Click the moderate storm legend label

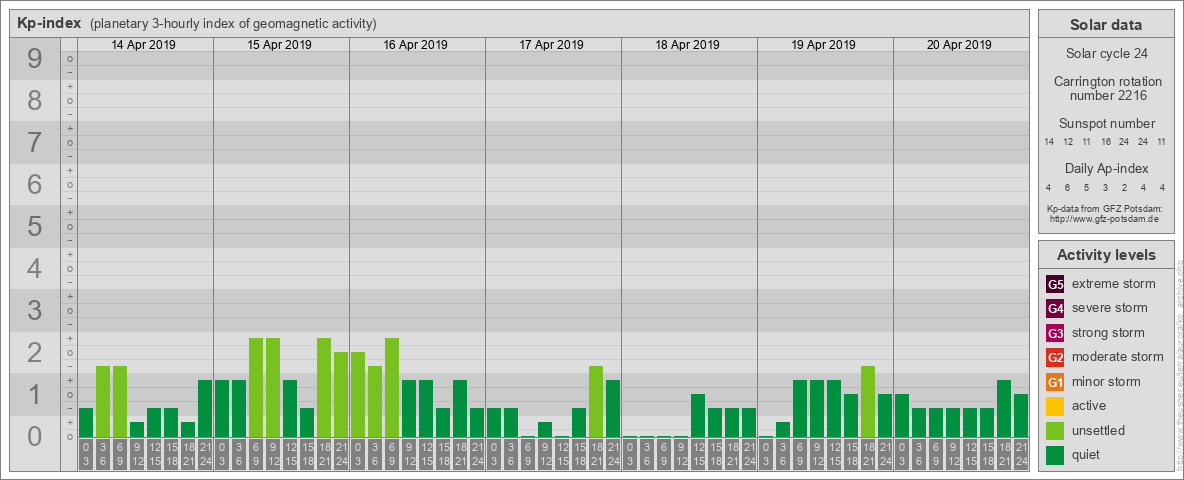coord(1118,357)
